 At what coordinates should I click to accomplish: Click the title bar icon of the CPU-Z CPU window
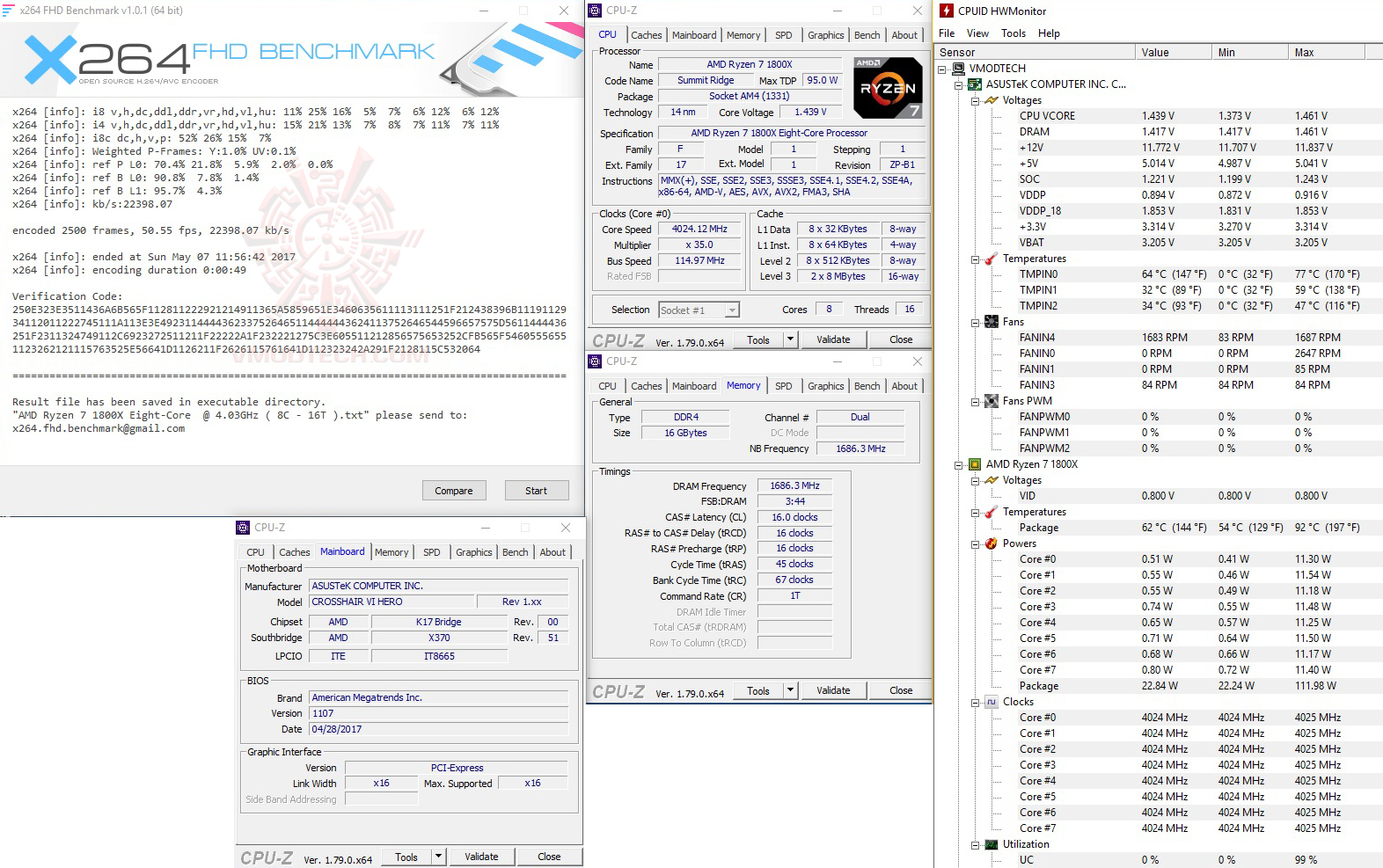click(x=595, y=11)
